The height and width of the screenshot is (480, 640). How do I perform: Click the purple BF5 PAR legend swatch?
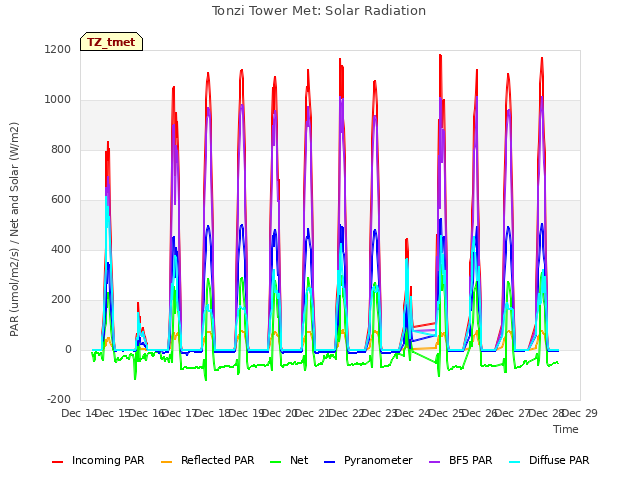(x=435, y=461)
